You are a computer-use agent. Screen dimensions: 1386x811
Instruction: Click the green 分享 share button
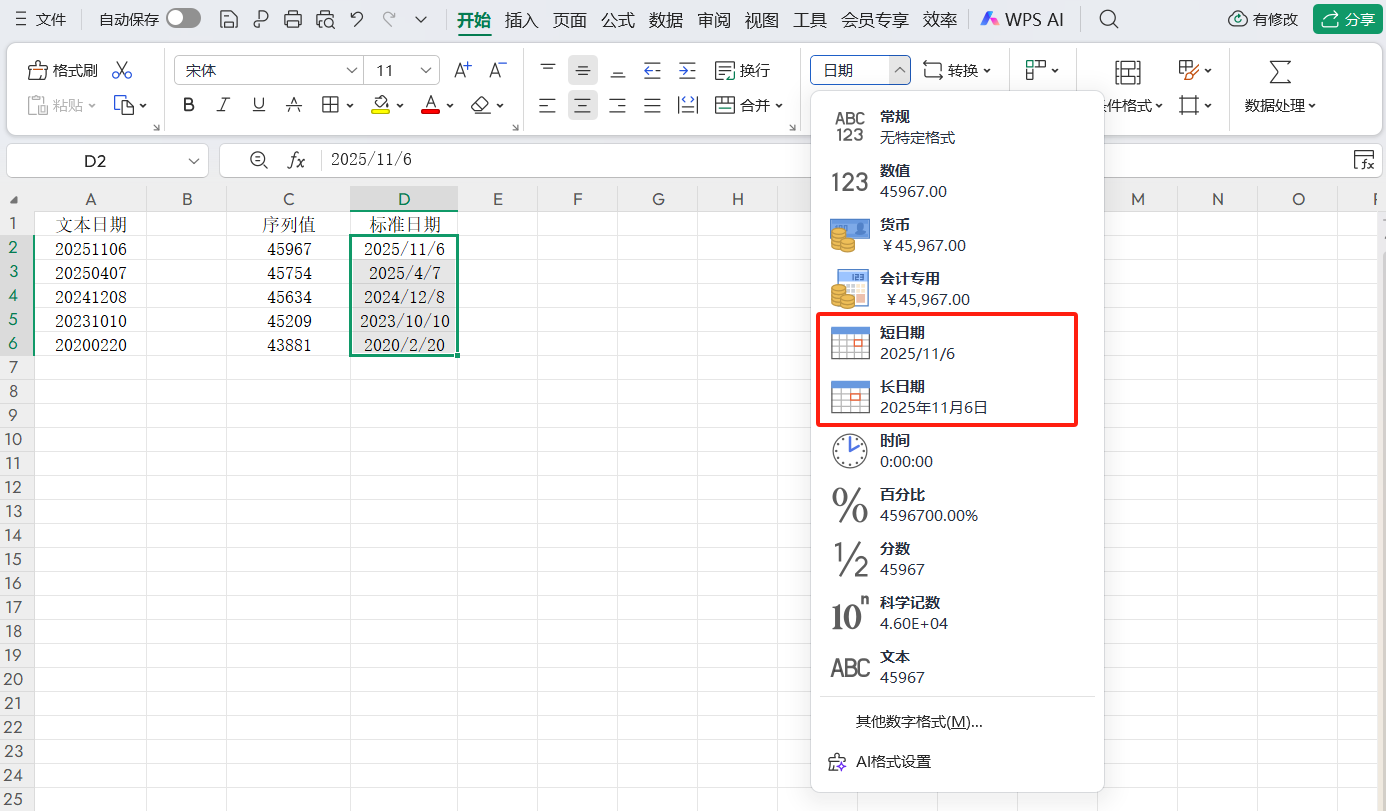[1347, 18]
